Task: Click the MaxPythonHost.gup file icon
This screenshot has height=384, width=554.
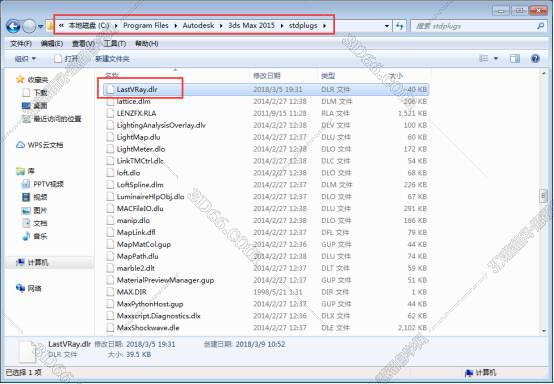Action: click(x=110, y=304)
